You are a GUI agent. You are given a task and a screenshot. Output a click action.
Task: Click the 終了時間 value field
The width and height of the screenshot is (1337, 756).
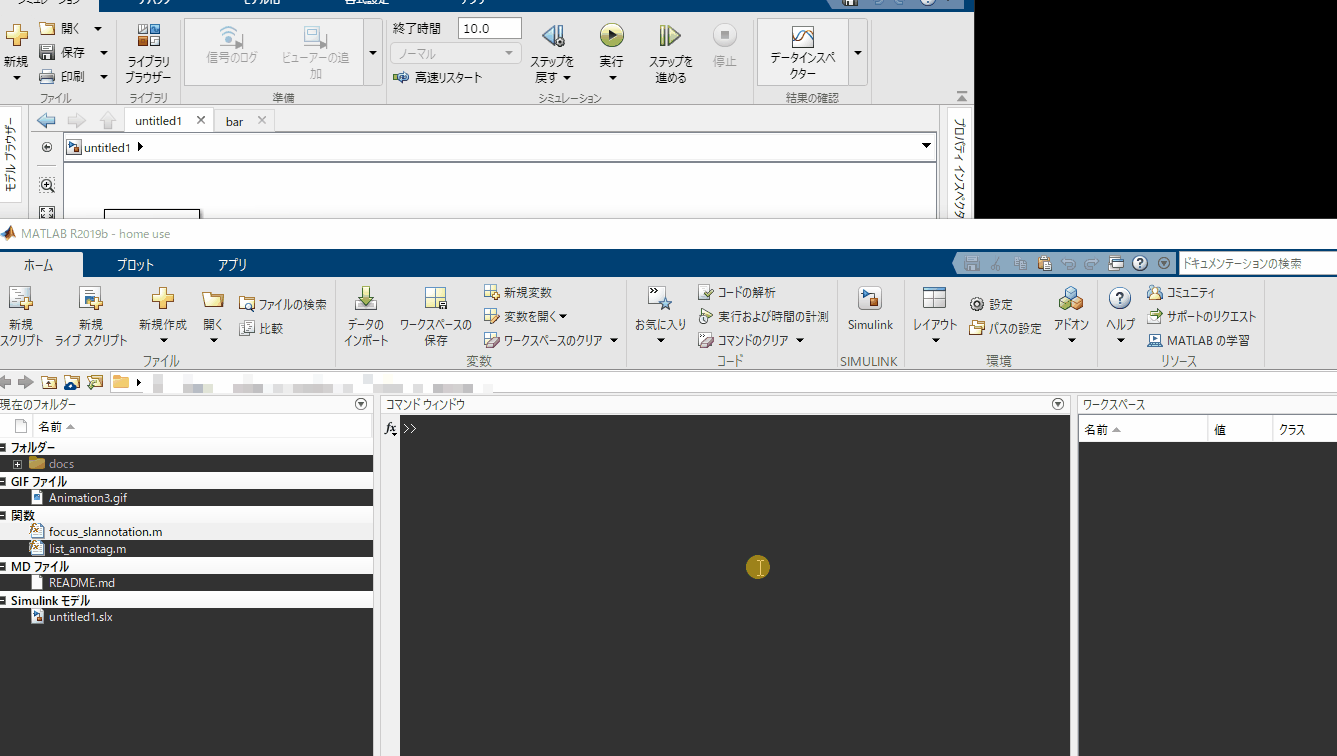click(x=490, y=28)
